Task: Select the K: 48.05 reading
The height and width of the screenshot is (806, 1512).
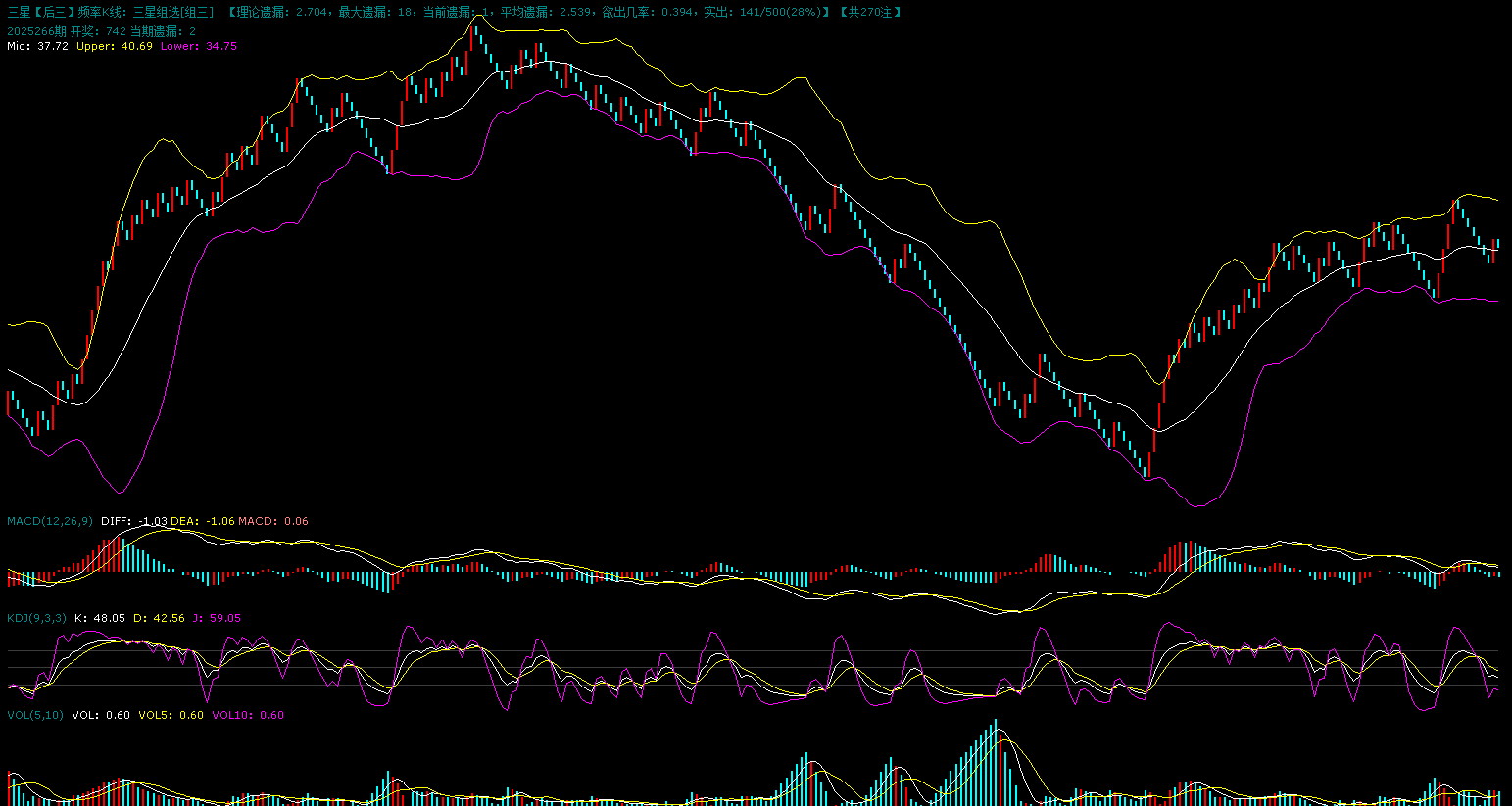Action: (100, 618)
